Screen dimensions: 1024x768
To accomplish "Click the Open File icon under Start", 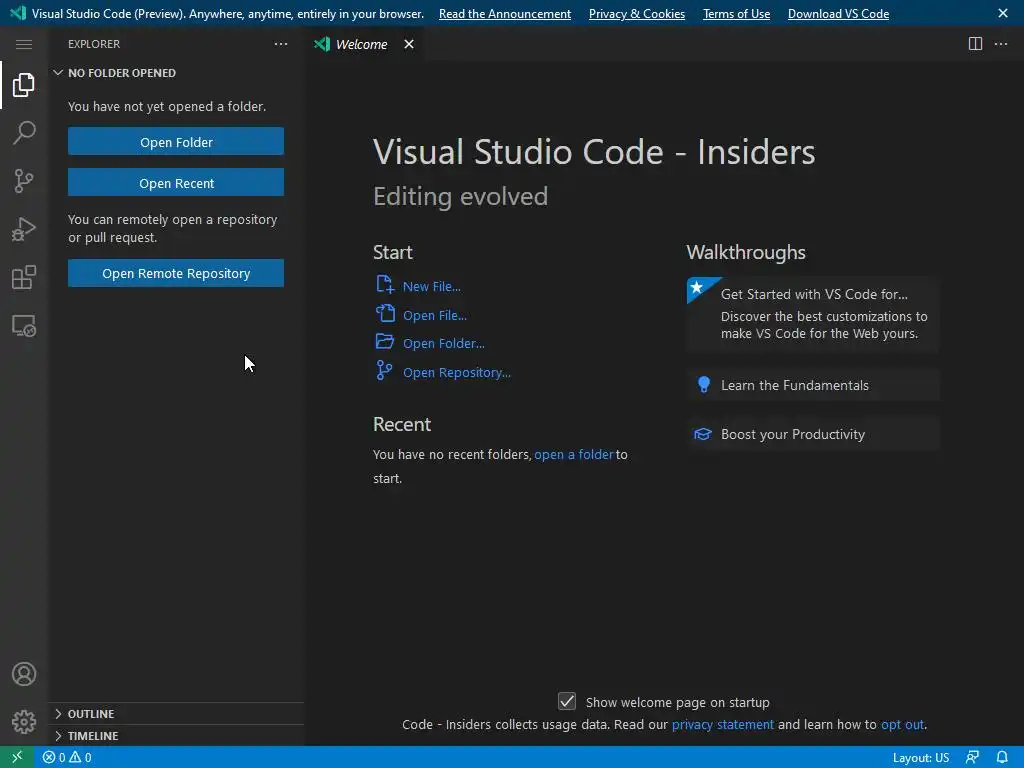I will [x=385, y=313].
